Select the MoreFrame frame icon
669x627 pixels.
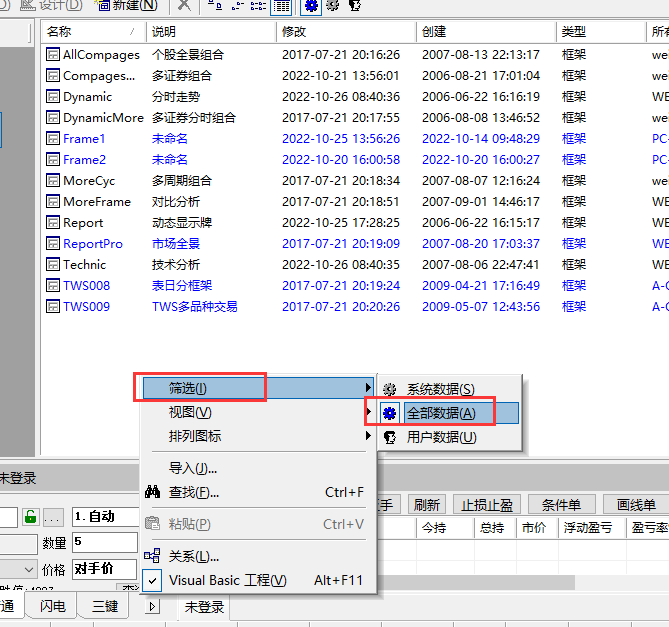click(52, 201)
